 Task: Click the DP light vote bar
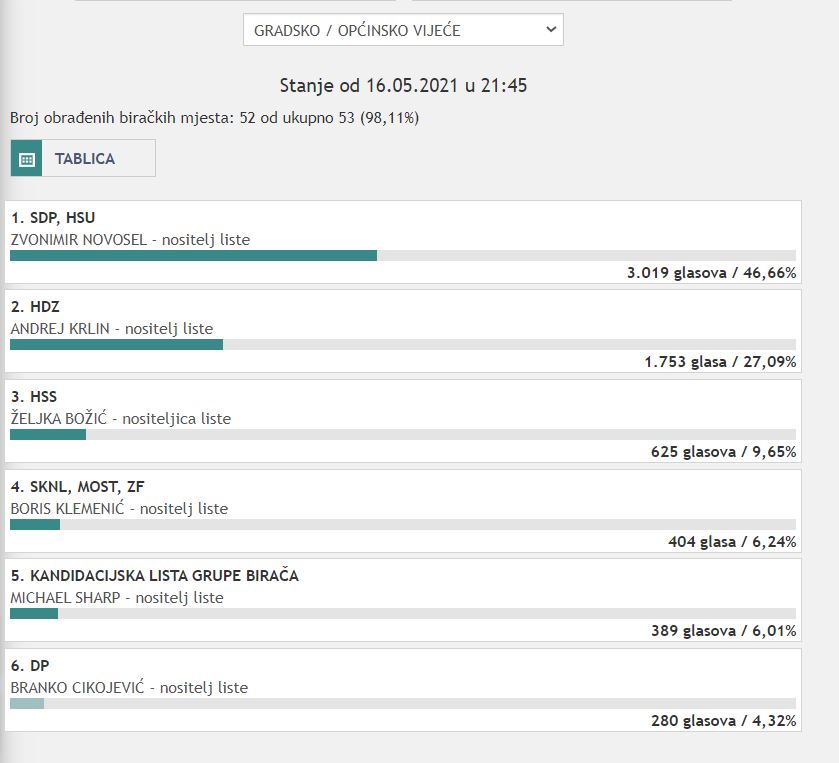point(27,703)
